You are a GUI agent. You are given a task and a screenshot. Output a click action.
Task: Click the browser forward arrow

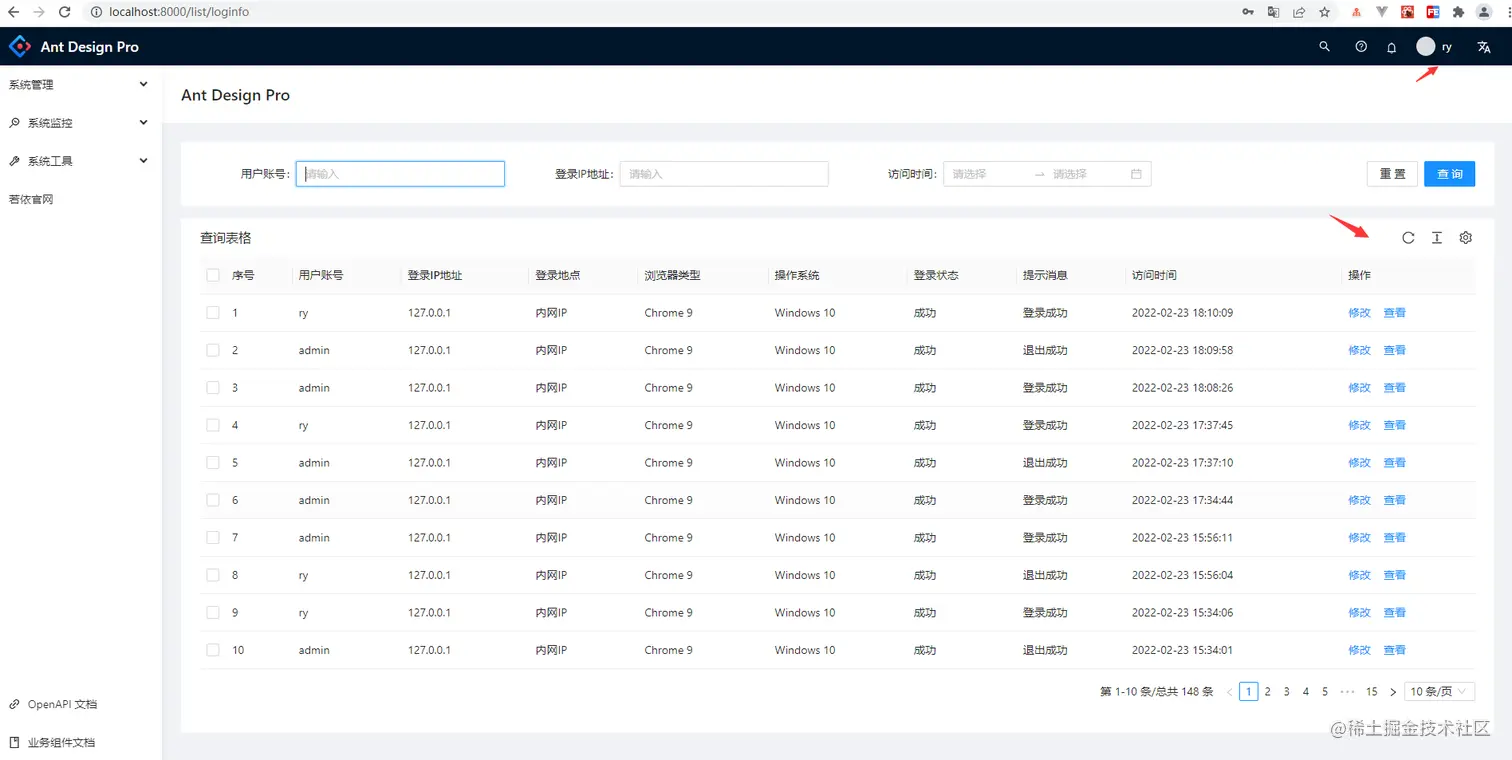[38, 12]
